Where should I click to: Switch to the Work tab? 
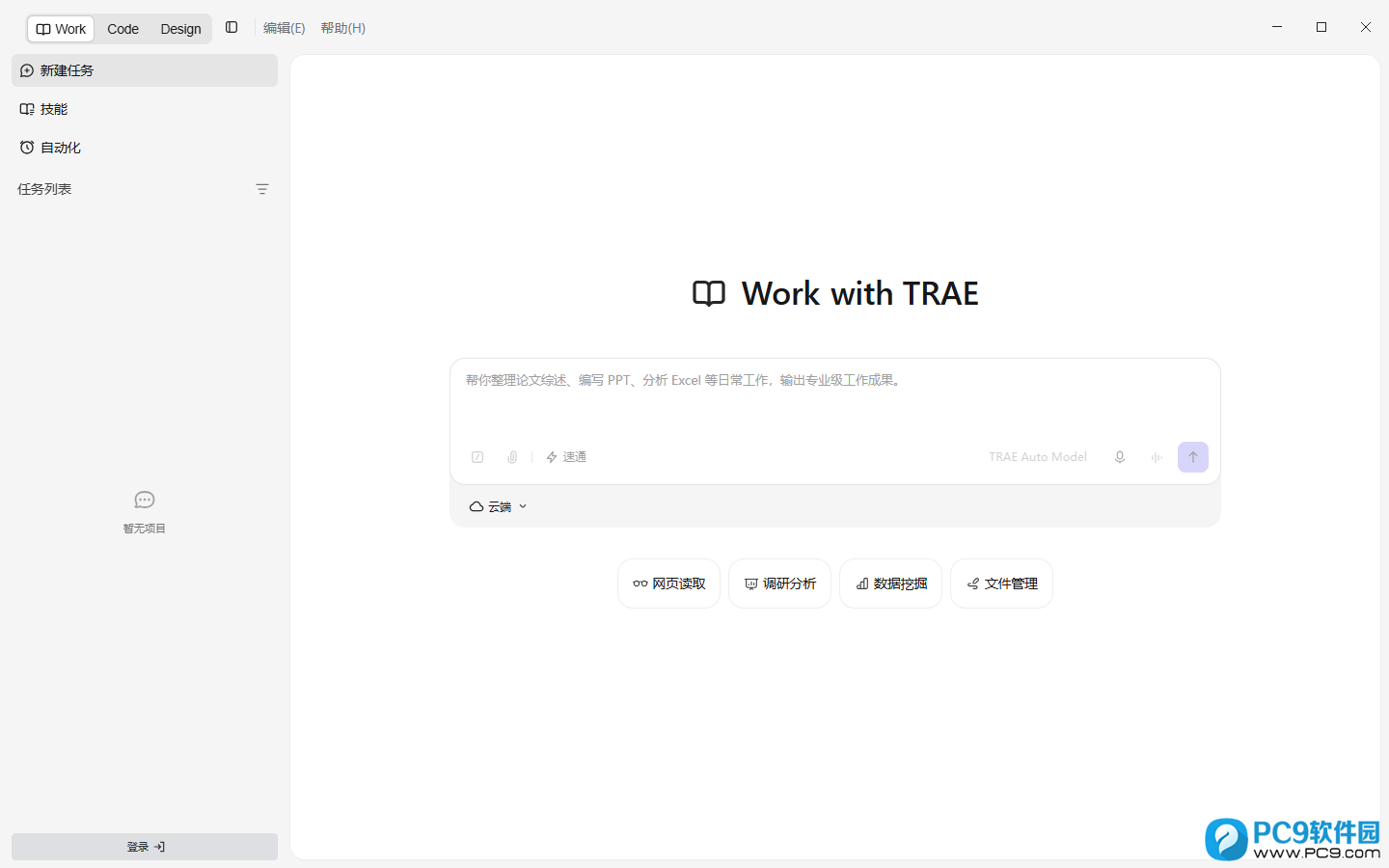pos(61,29)
